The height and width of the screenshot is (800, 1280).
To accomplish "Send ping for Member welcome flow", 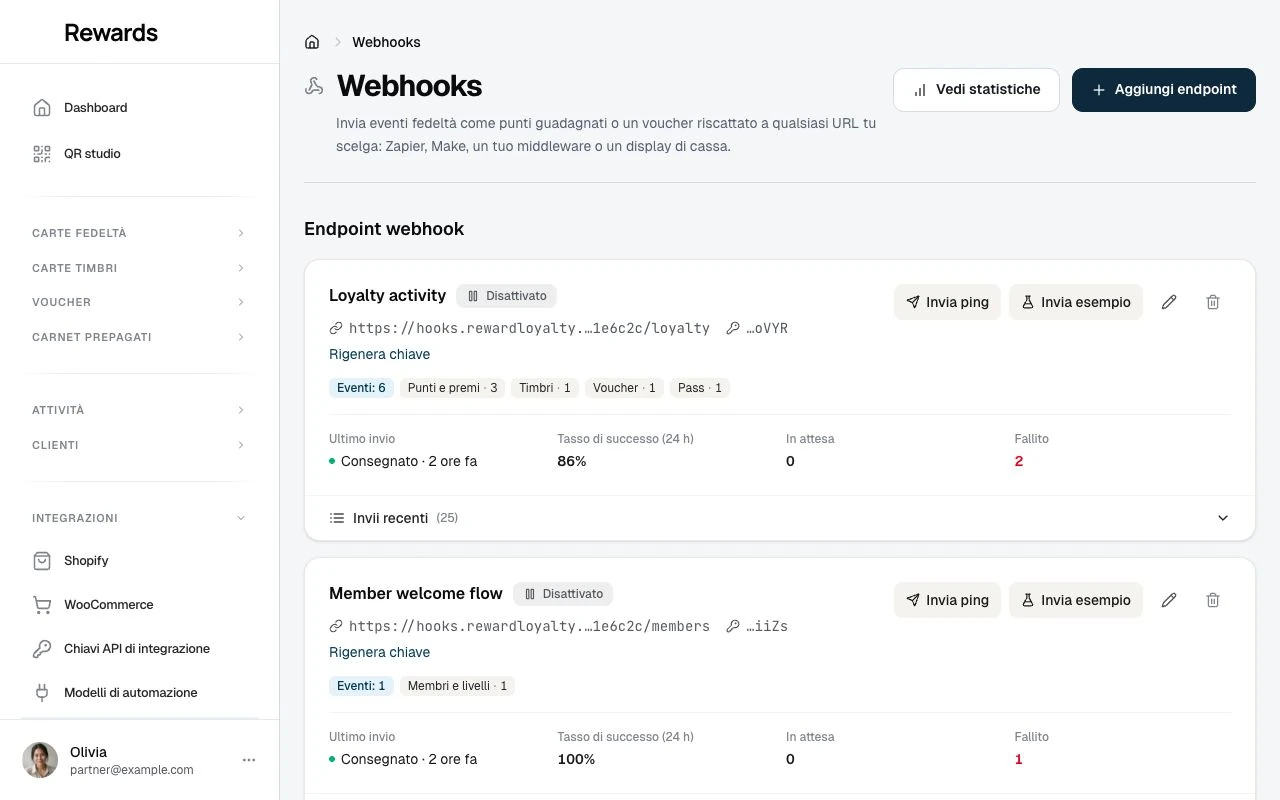I will click(947, 600).
